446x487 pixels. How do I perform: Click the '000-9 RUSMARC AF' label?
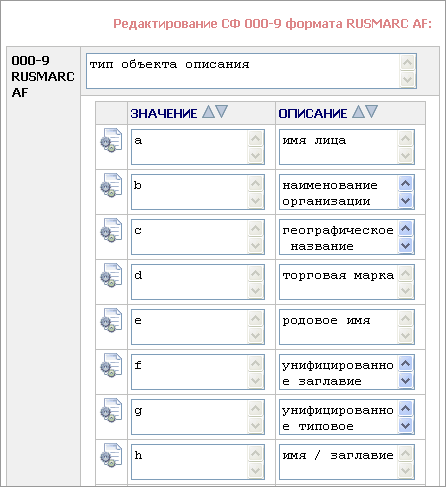point(43,77)
